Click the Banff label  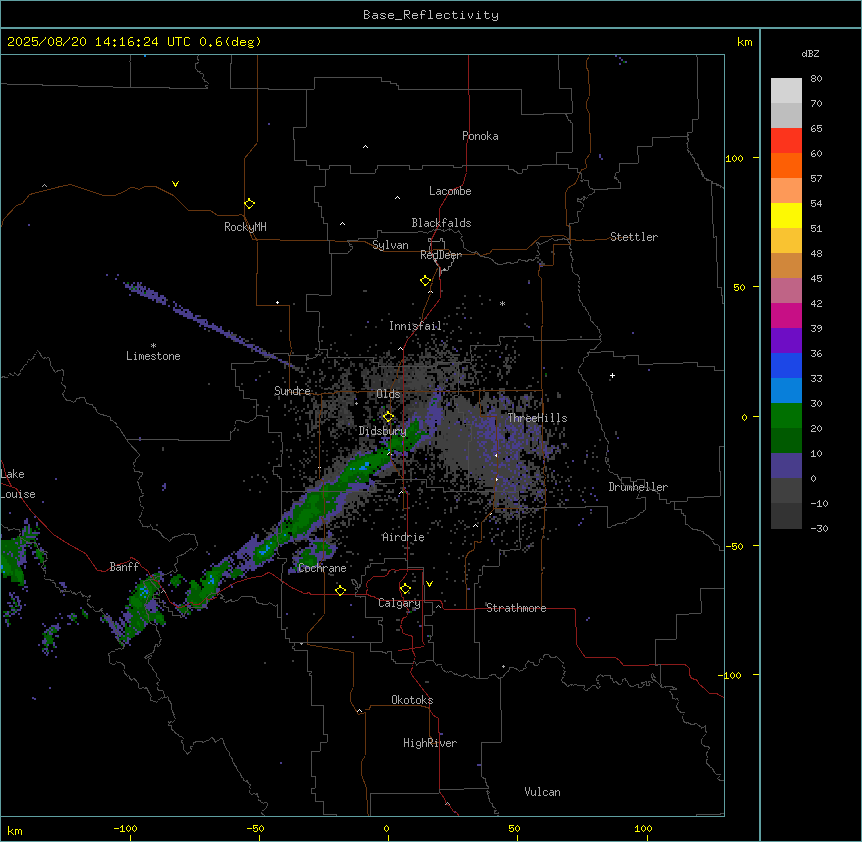point(124,567)
